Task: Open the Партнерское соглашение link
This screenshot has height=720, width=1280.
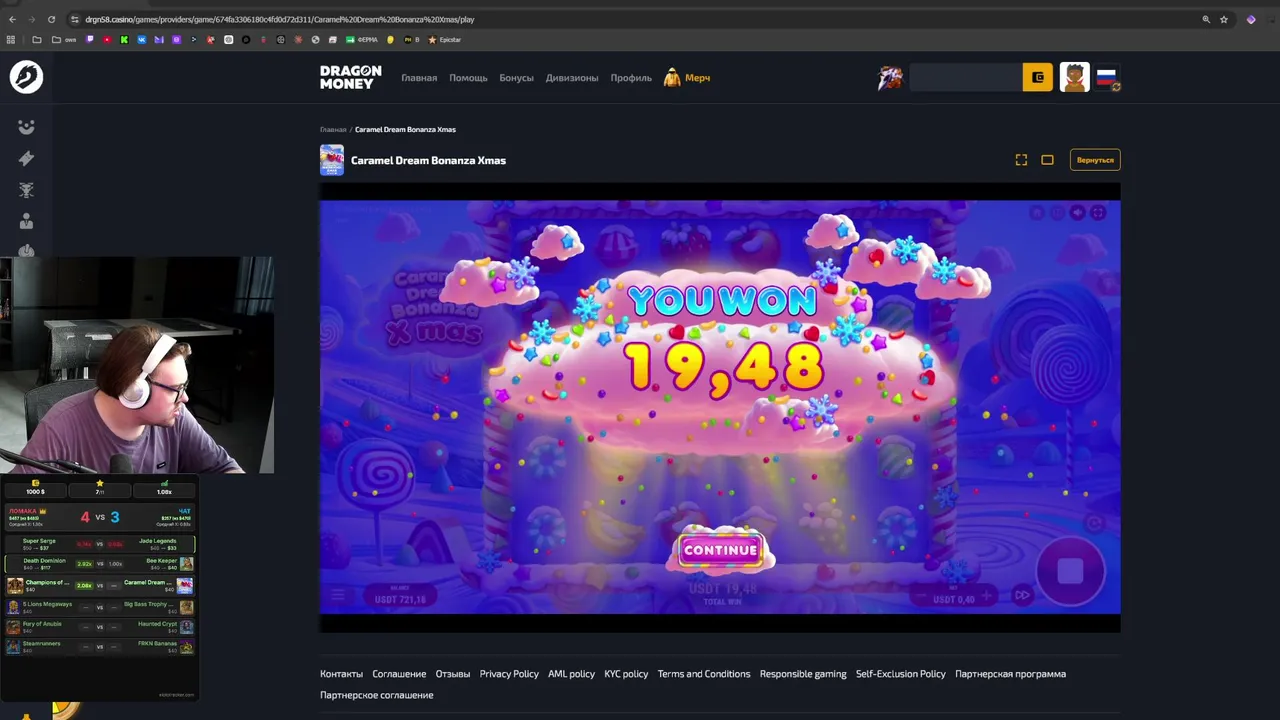Action: (377, 695)
